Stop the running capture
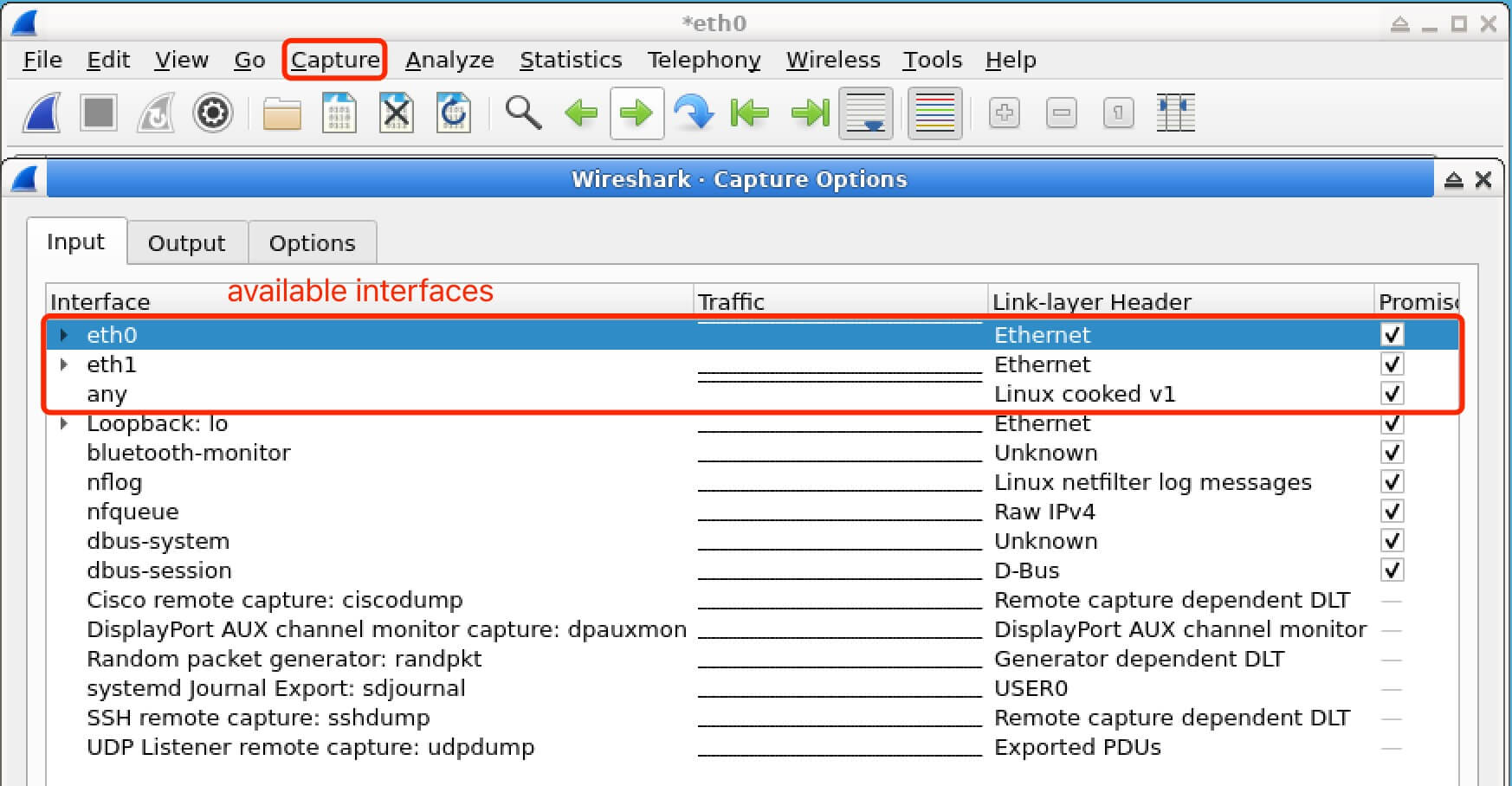This screenshot has height=786, width=1512. tap(98, 113)
